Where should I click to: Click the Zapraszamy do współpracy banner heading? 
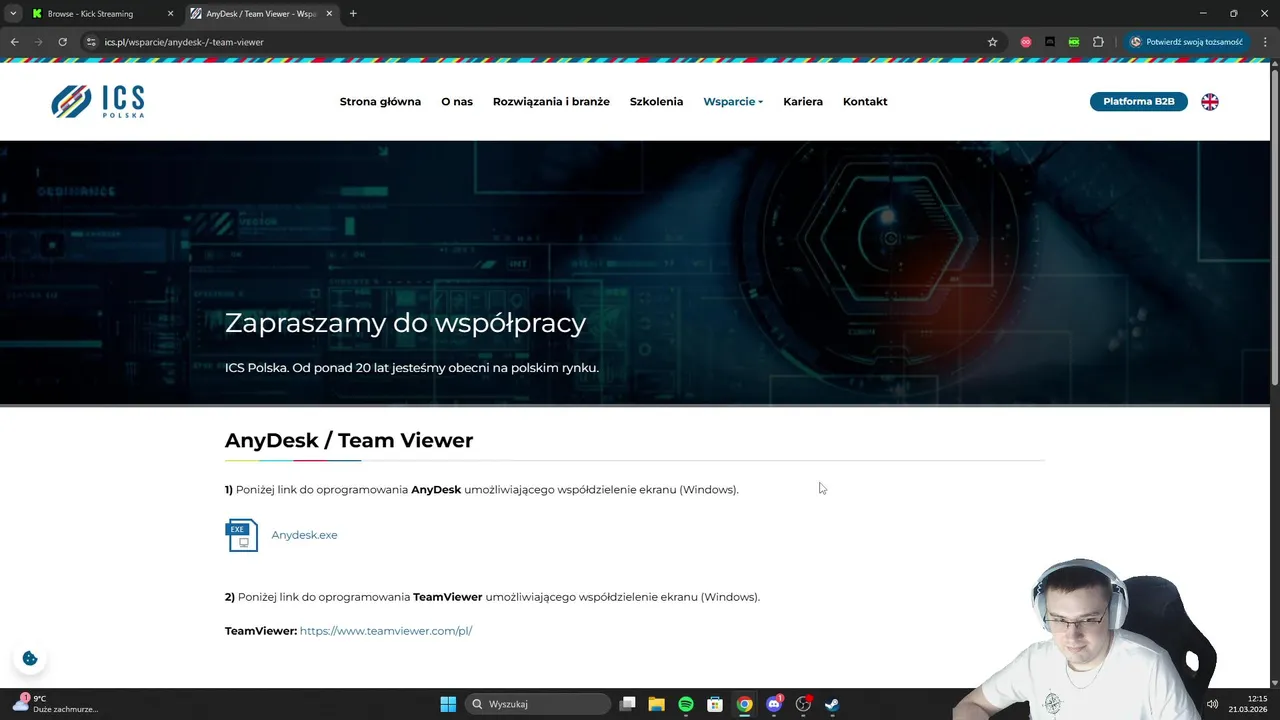(405, 323)
